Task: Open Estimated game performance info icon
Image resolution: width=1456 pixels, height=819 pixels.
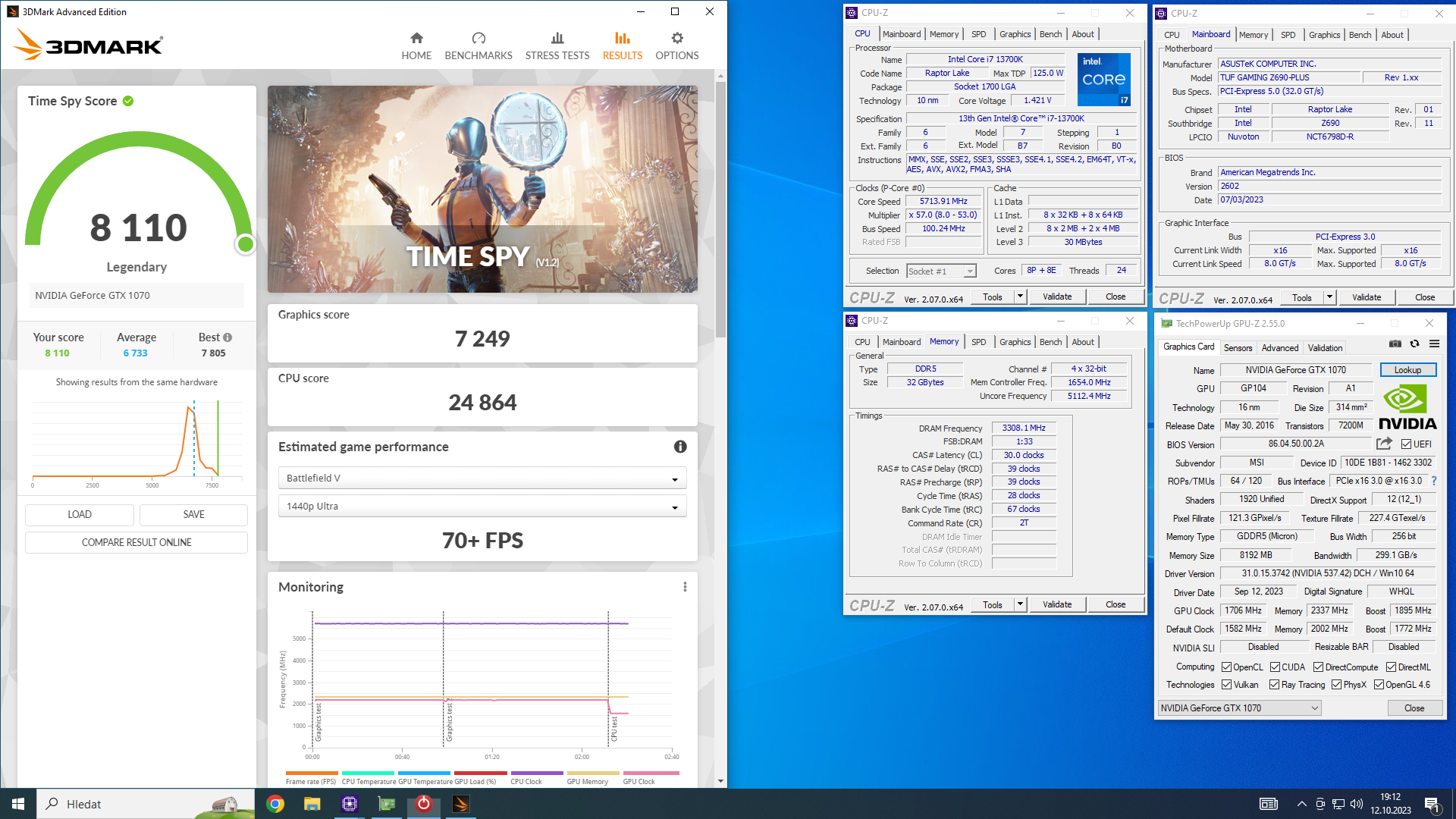Action: [x=680, y=447]
